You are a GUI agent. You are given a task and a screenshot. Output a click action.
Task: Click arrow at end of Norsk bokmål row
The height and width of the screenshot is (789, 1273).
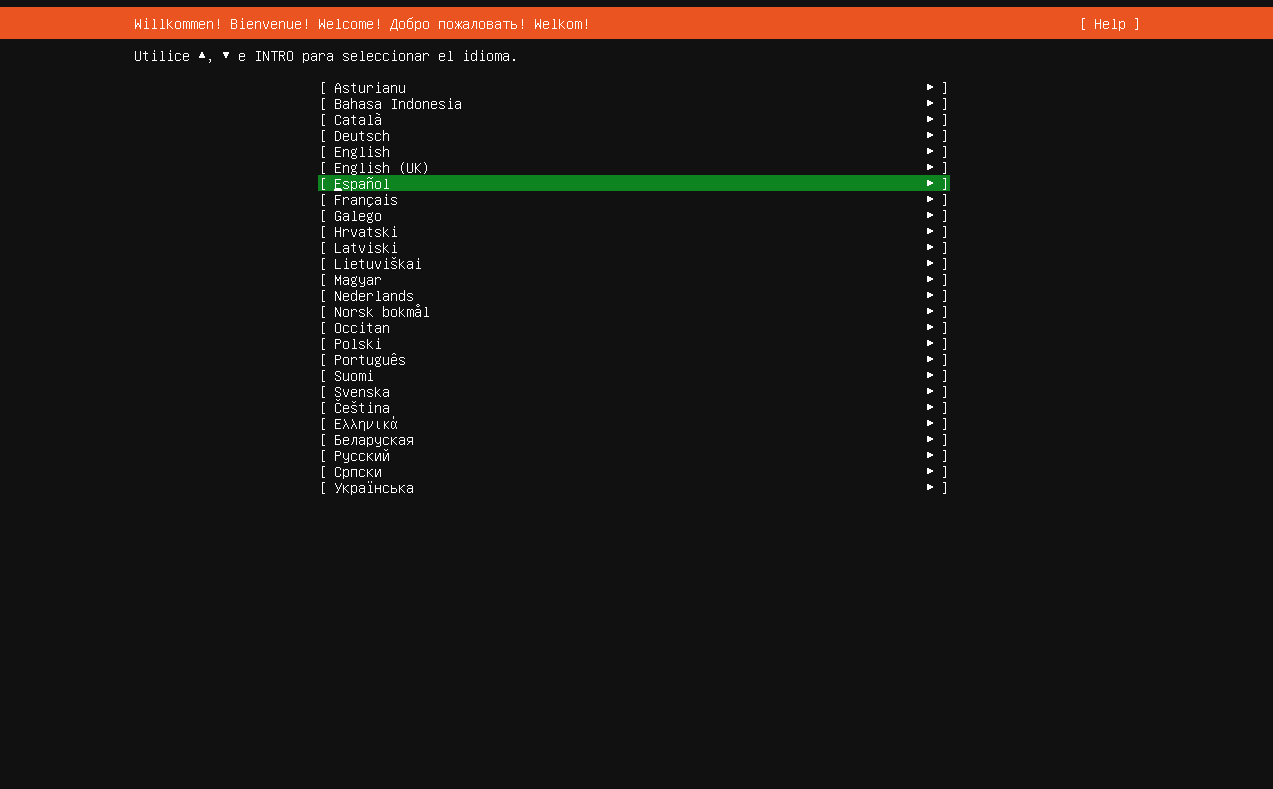pyautogui.click(x=930, y=311)
